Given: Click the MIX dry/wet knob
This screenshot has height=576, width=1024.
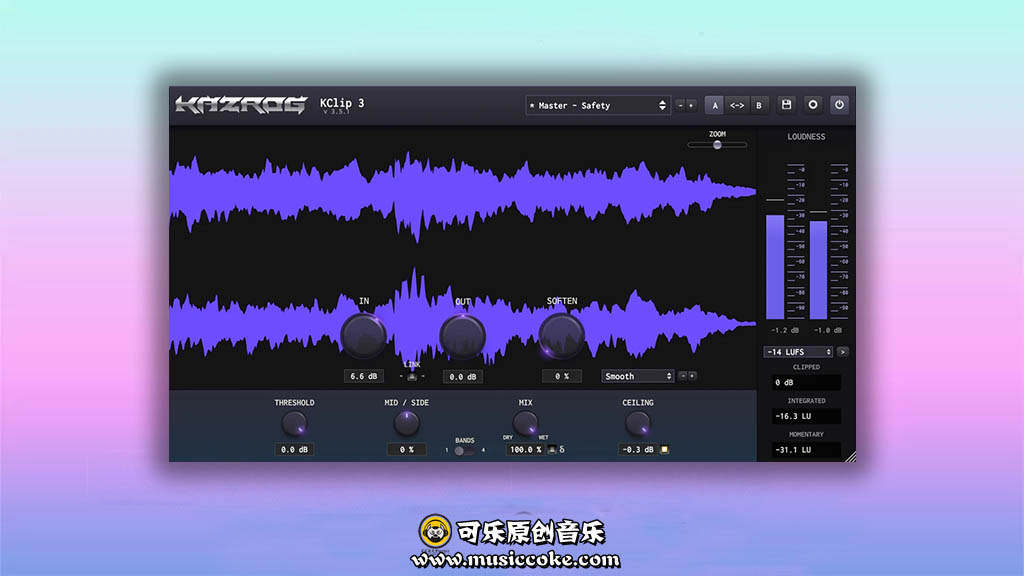Looking at the screenshot, I should click(526, 424).
